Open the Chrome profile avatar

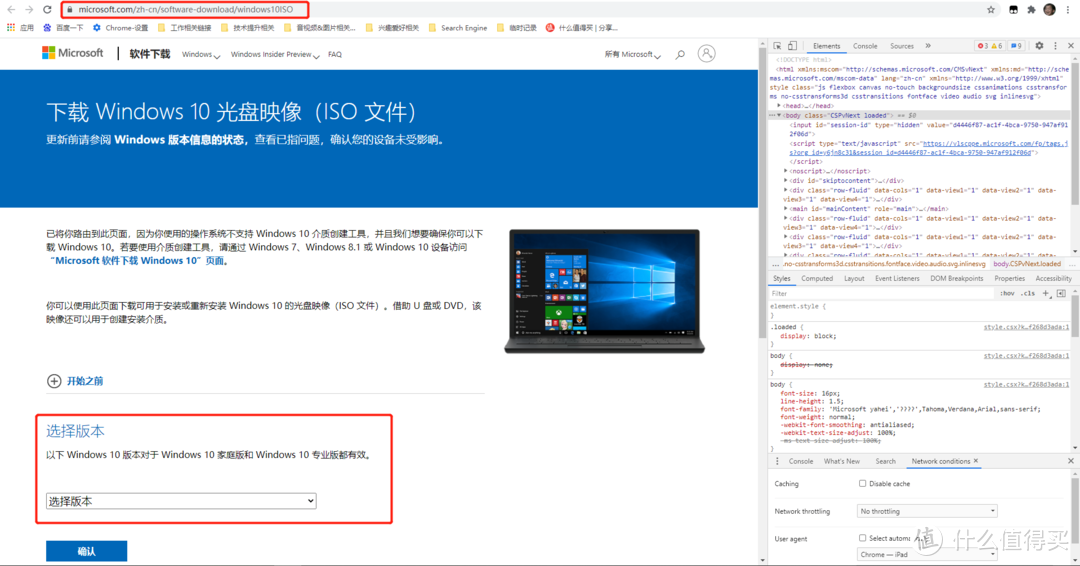tap(1049, 9)
